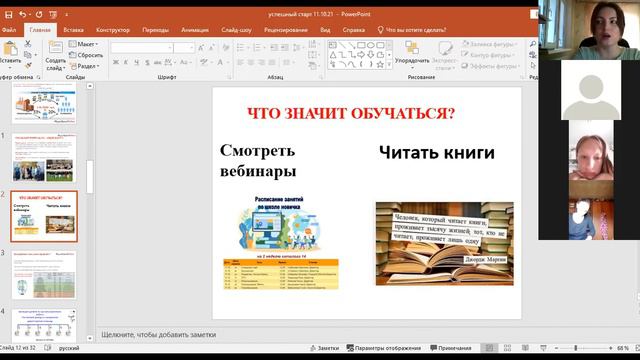Pick the oval shape
640x360 pixels.
point(371,45)
